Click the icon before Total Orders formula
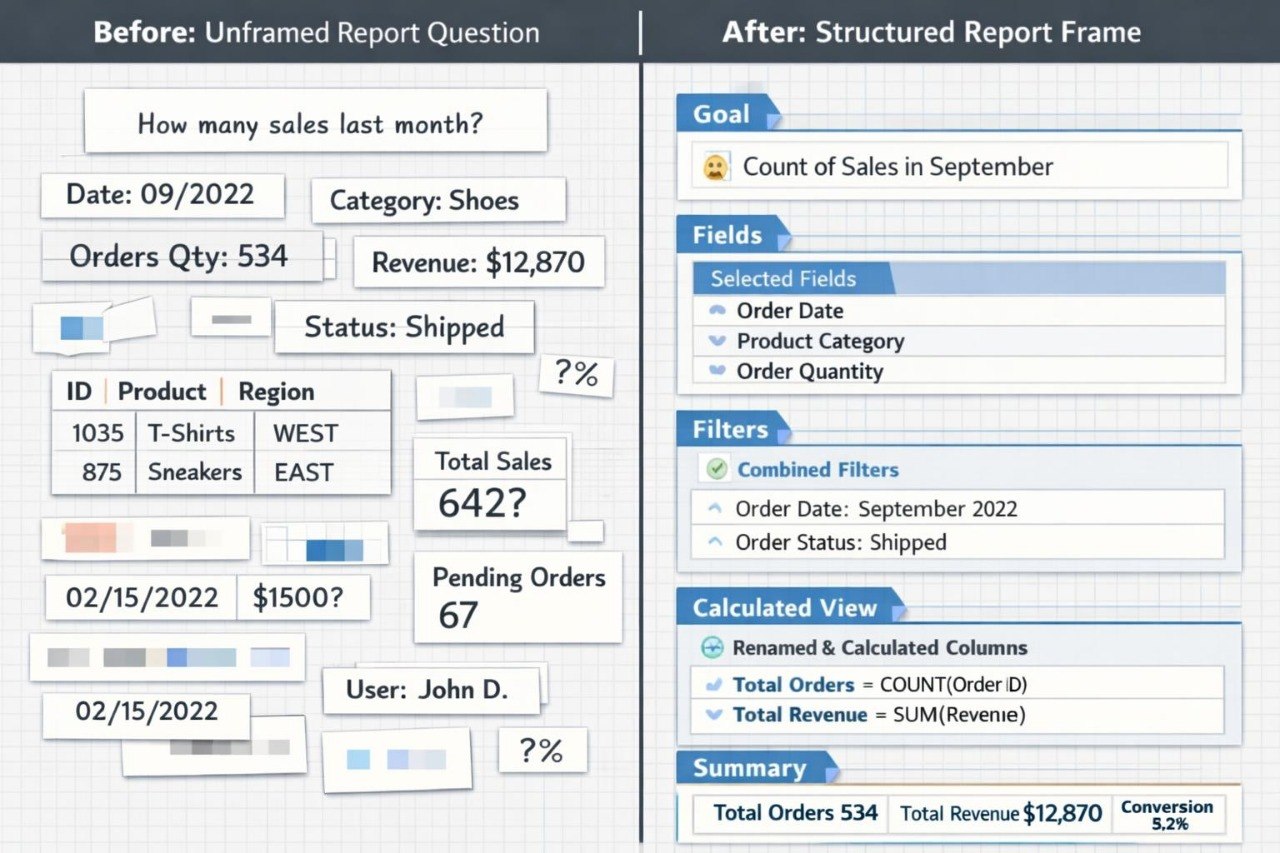The image size is (1280, 853). (714, 685)
